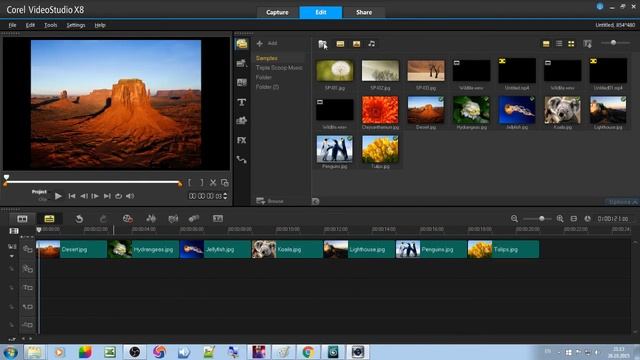Toggle show videos filter in library
Screen dimensions: 640x360
click(x=340, y=44)
